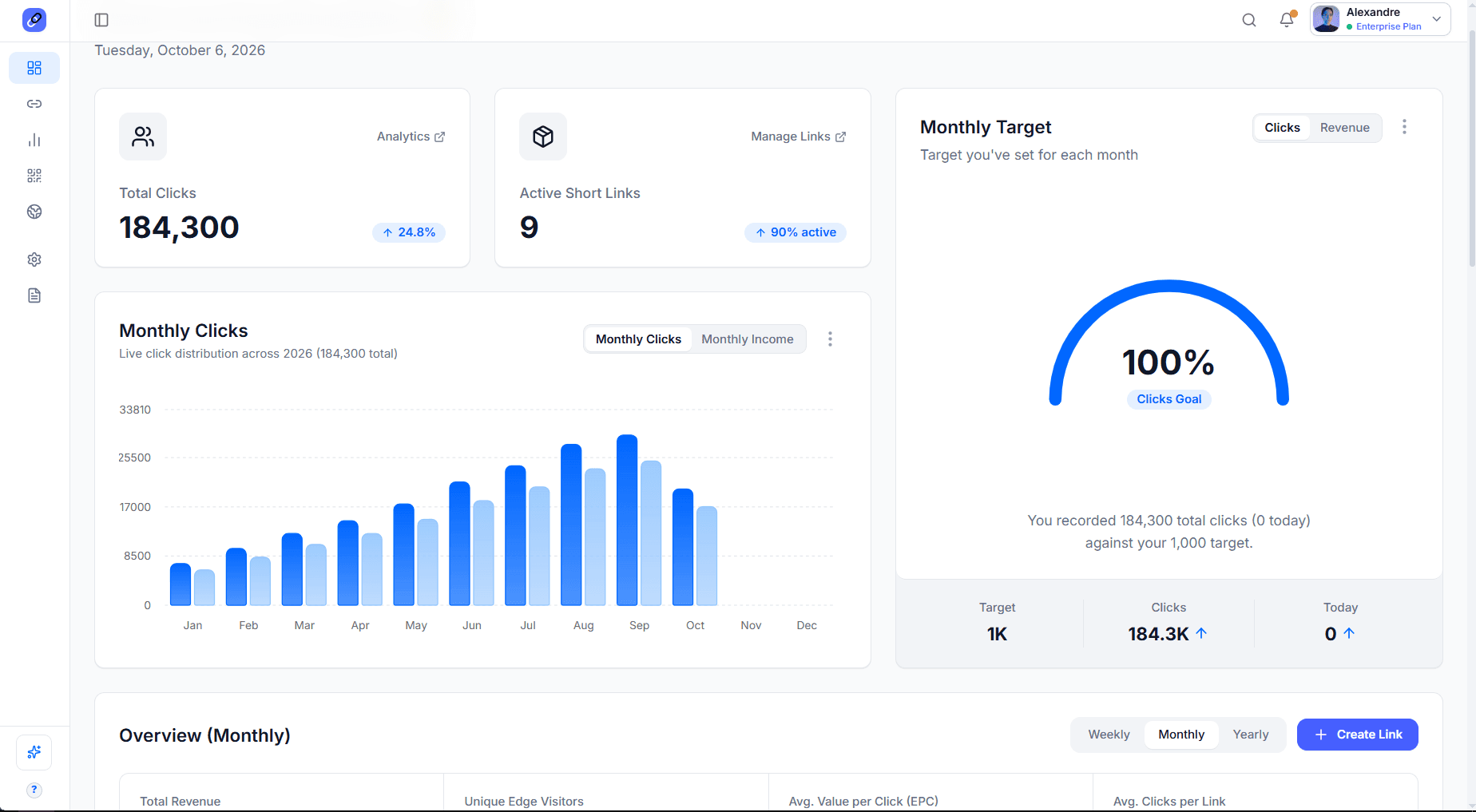The height and width of the screenshot is (812, 1476).
Task: Select the Monthly overview tab
Action: [1181, 735]
